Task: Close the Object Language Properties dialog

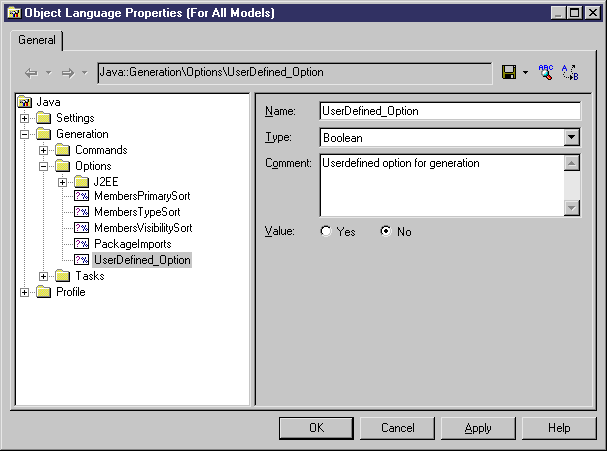Action: (593, 13)
